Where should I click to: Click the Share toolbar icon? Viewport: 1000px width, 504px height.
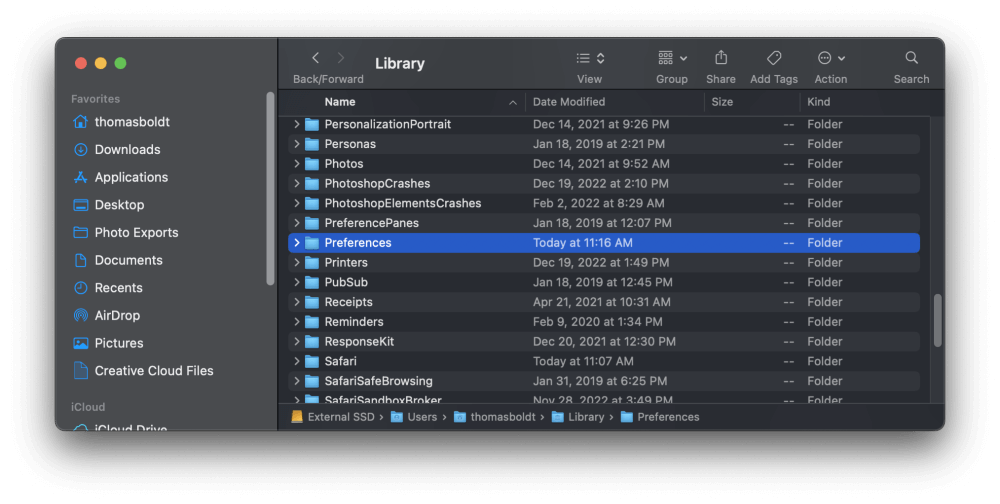721,58
